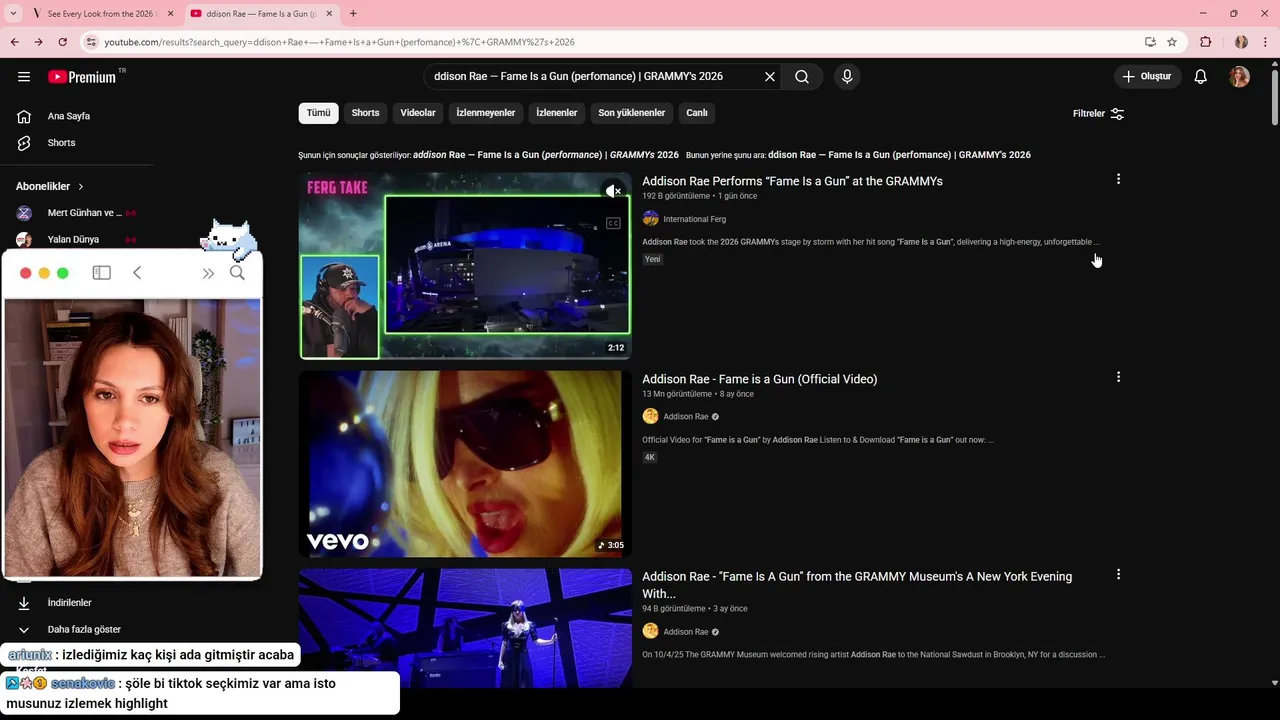
Task: Open notifications bell
Action: click(1201, 77)
